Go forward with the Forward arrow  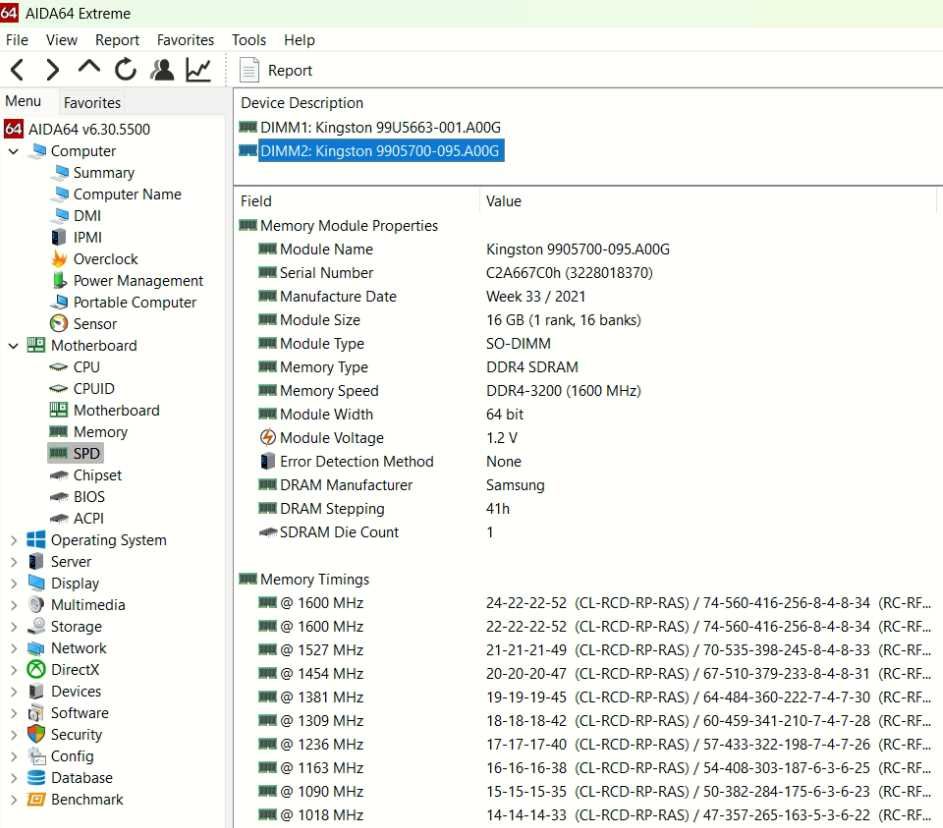click(53, 70)
